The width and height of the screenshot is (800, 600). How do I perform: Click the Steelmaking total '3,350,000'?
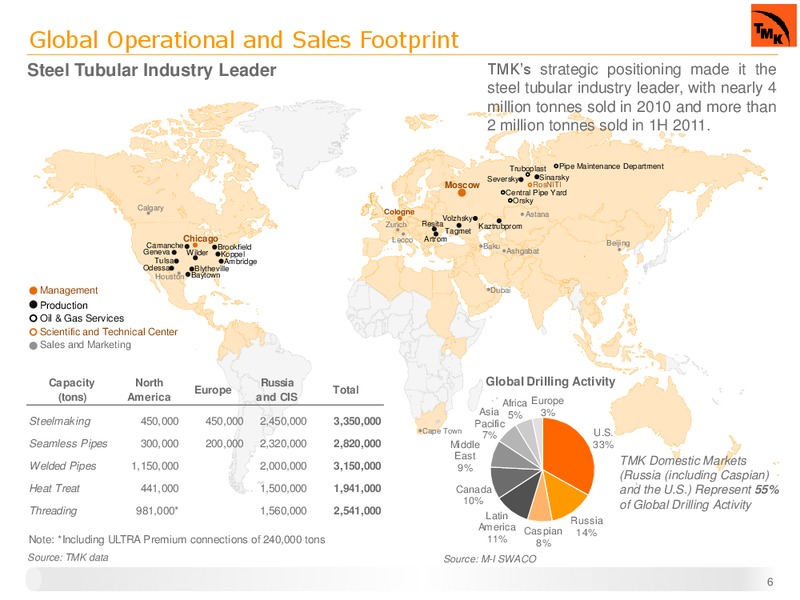pos(357,421)
